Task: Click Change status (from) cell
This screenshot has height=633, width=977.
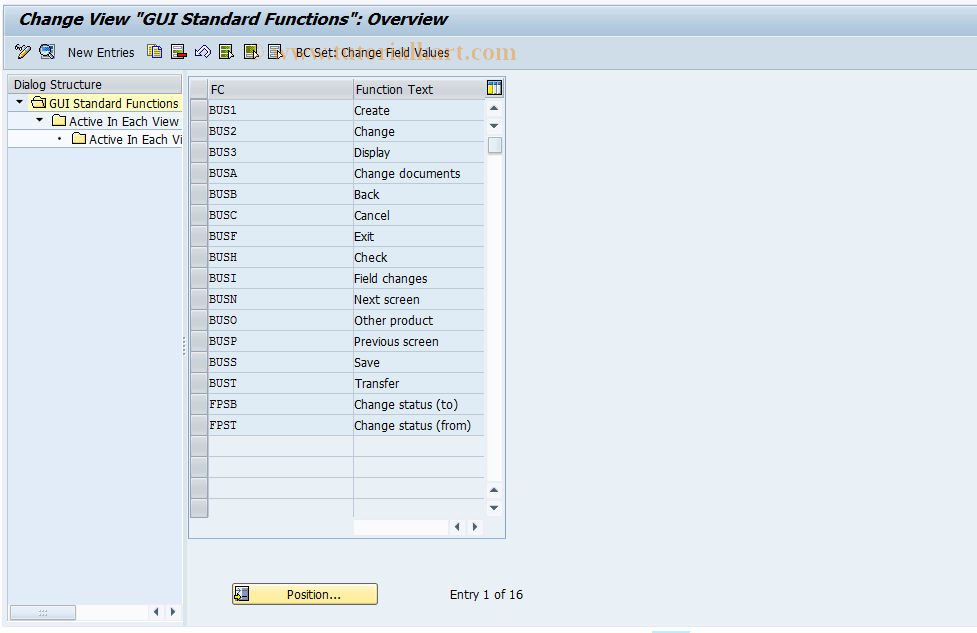Action: pyautogui.click(x=419, y=426)
